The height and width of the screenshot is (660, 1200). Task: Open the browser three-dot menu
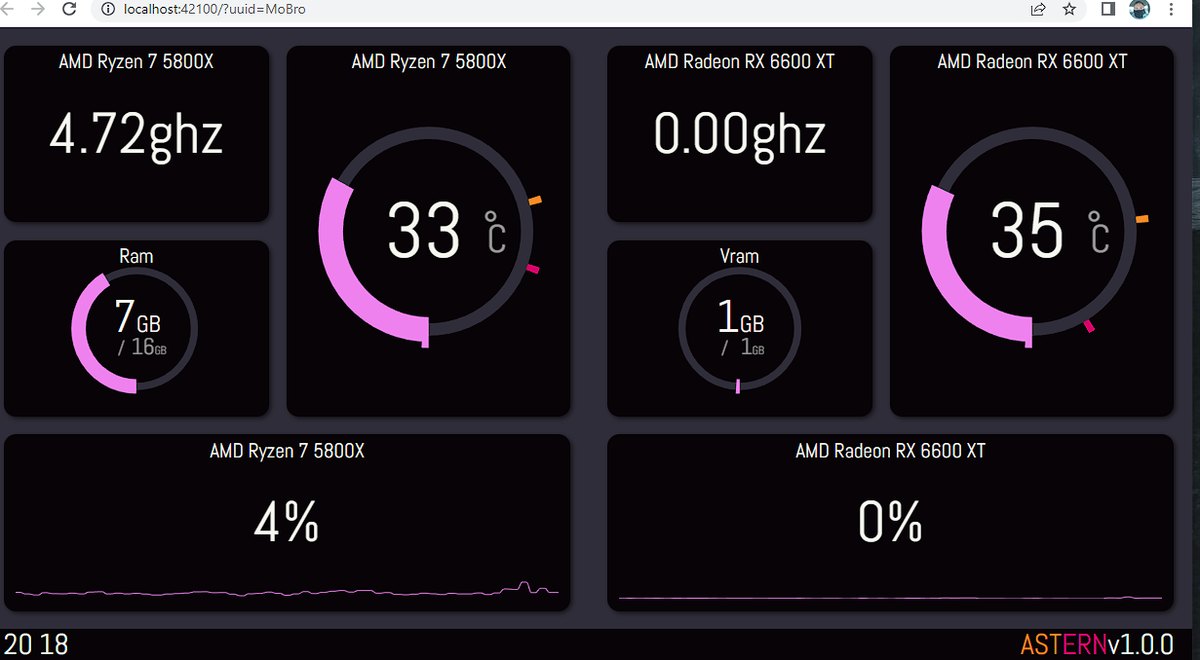pos(1171,9)
